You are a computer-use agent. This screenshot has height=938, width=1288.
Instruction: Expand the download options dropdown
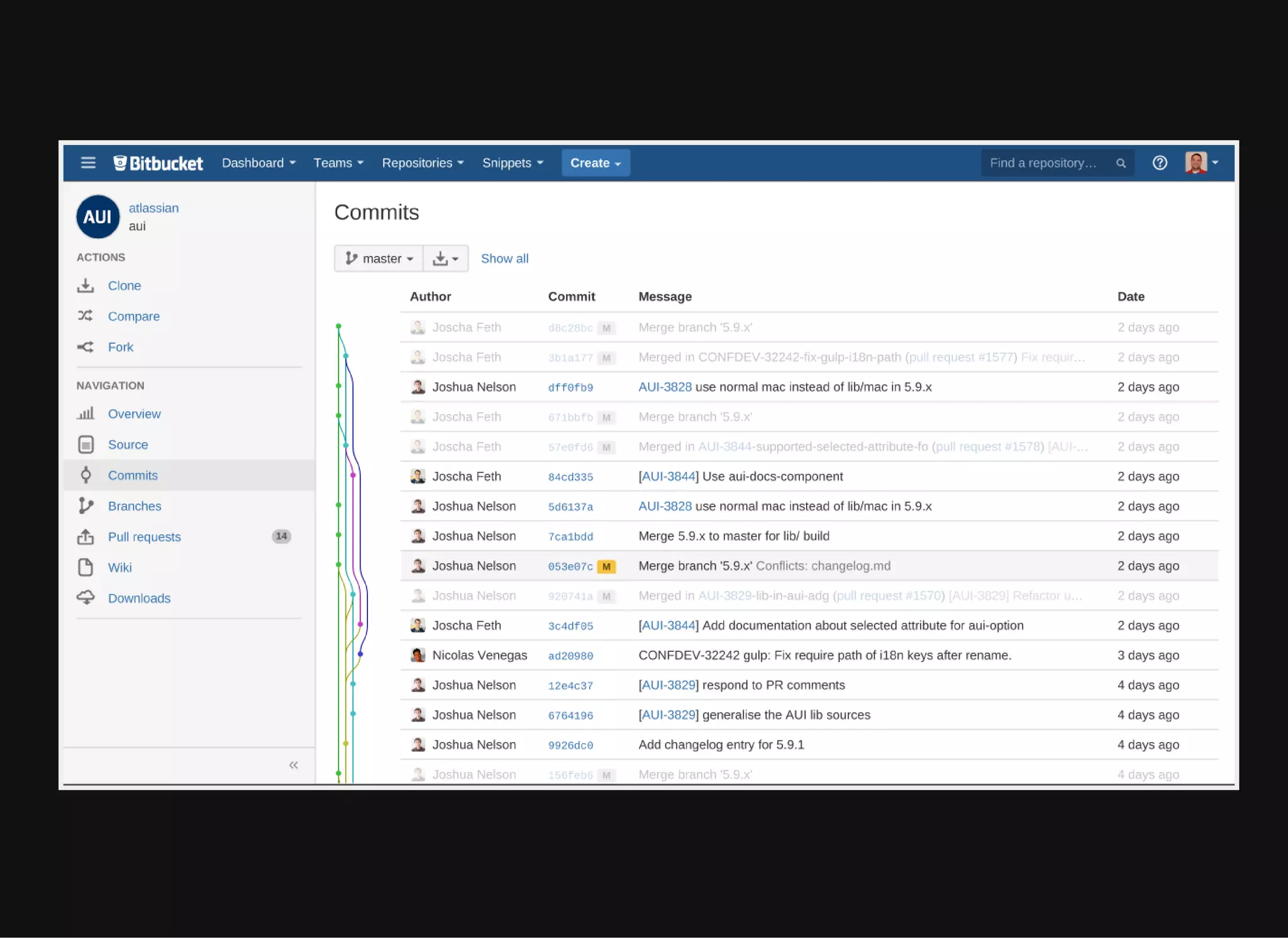click(446, 258)
